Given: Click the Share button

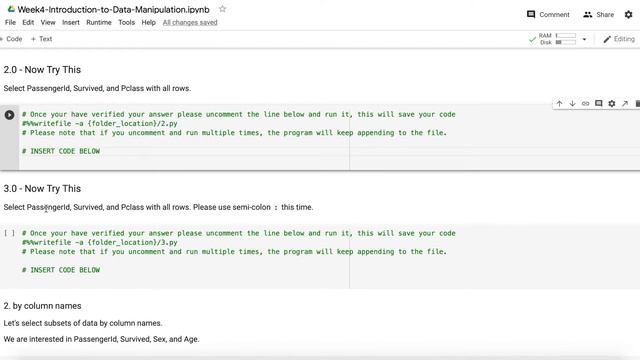Looking at the screenshot, I should point(598,14).
